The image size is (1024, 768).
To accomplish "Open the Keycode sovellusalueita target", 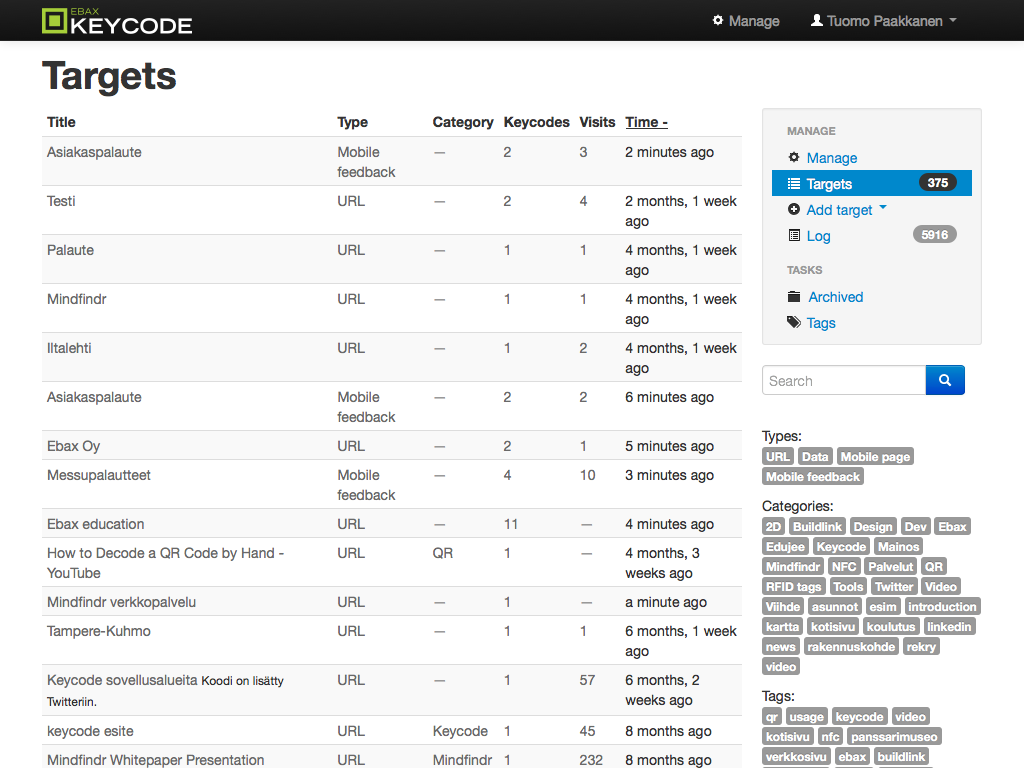I will pos(122,680).
